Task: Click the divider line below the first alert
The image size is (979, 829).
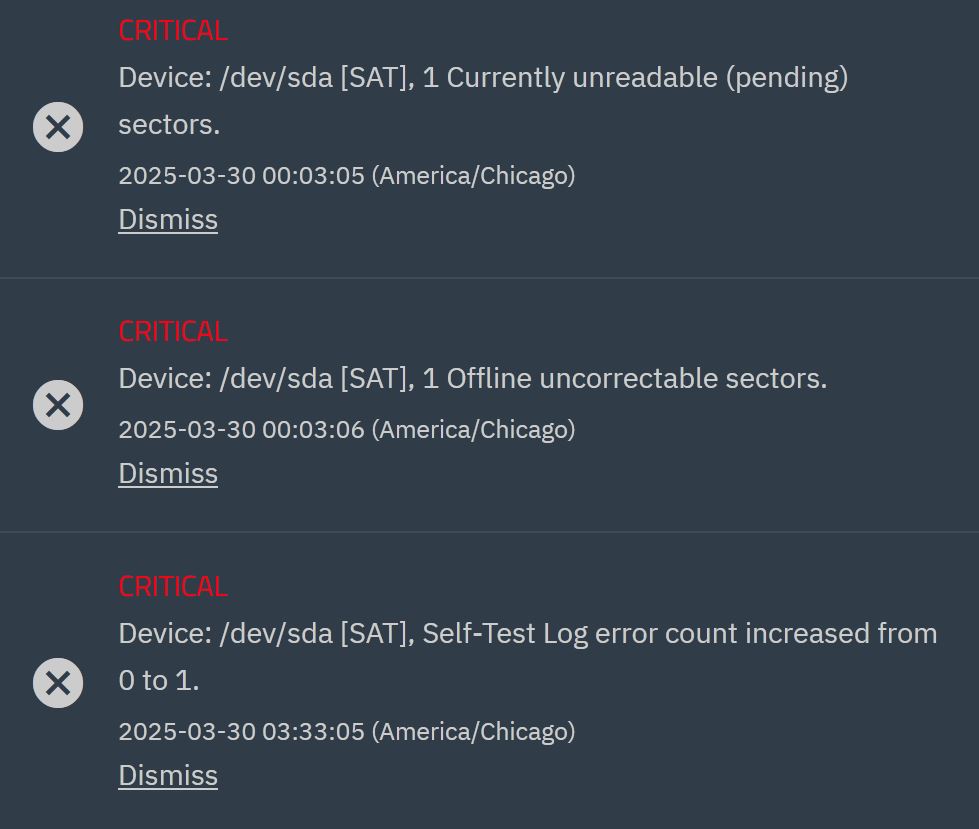Action: coord(489,278)
